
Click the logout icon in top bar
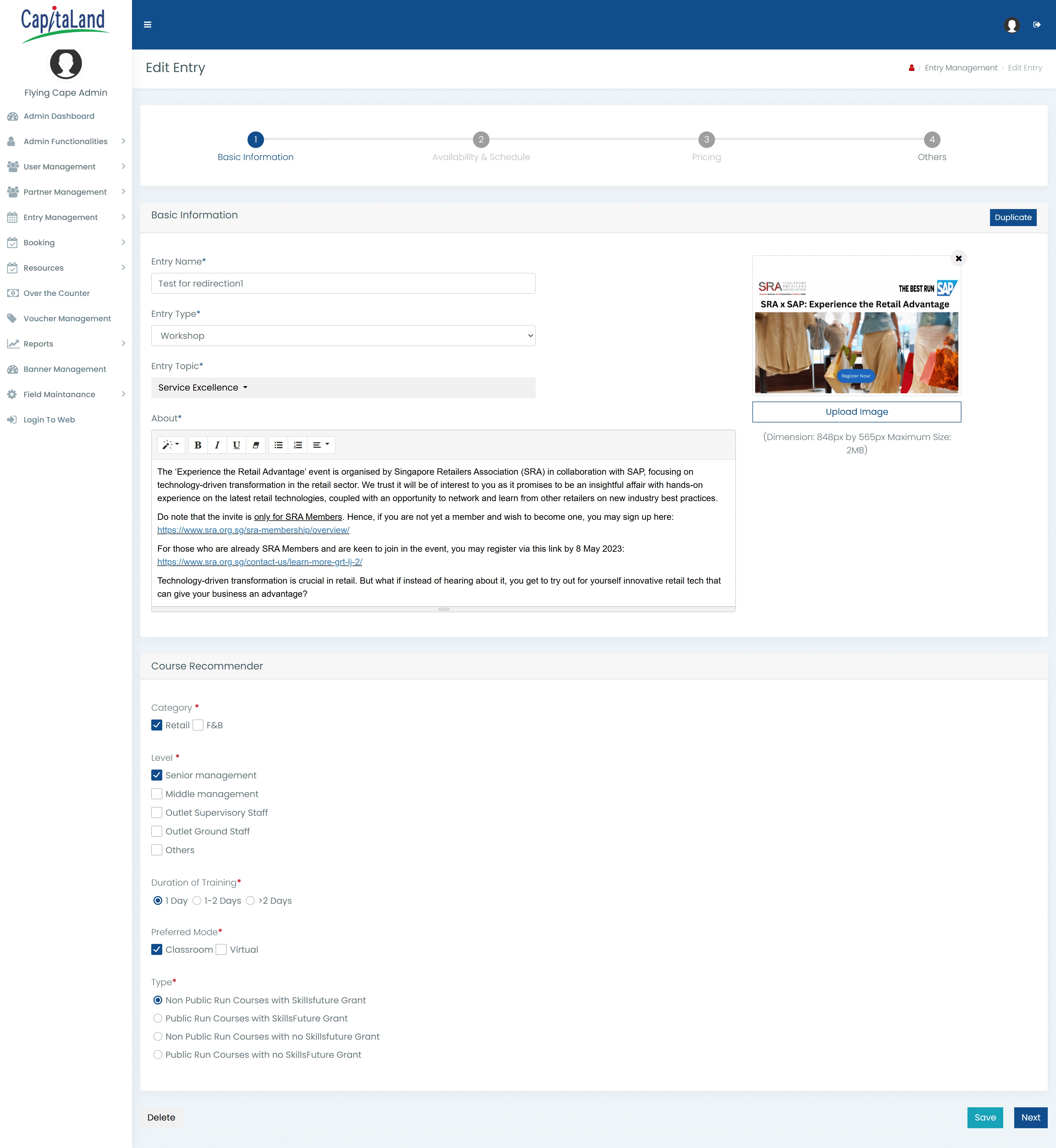pyautogui.click(x=1036, y=24)
